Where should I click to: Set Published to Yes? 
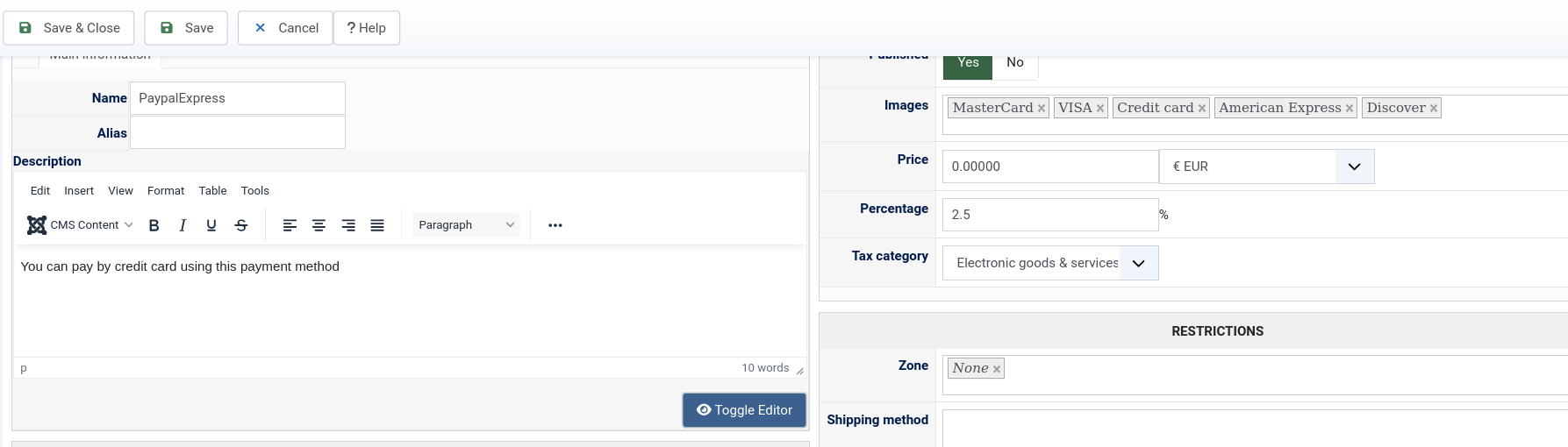[968, 63]
